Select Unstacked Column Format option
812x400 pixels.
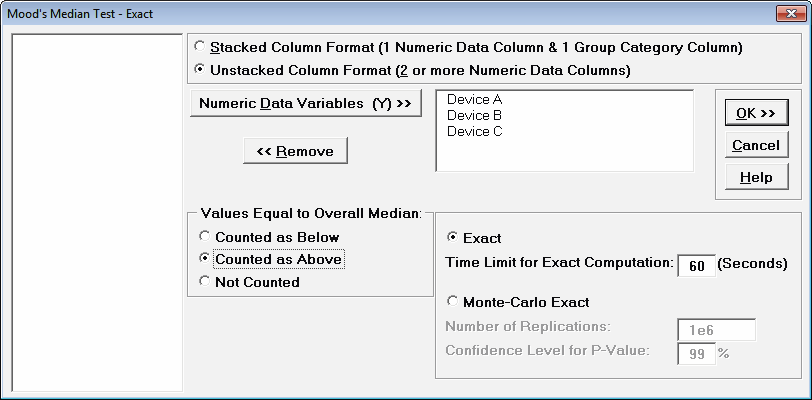click(x=202, y=71)
